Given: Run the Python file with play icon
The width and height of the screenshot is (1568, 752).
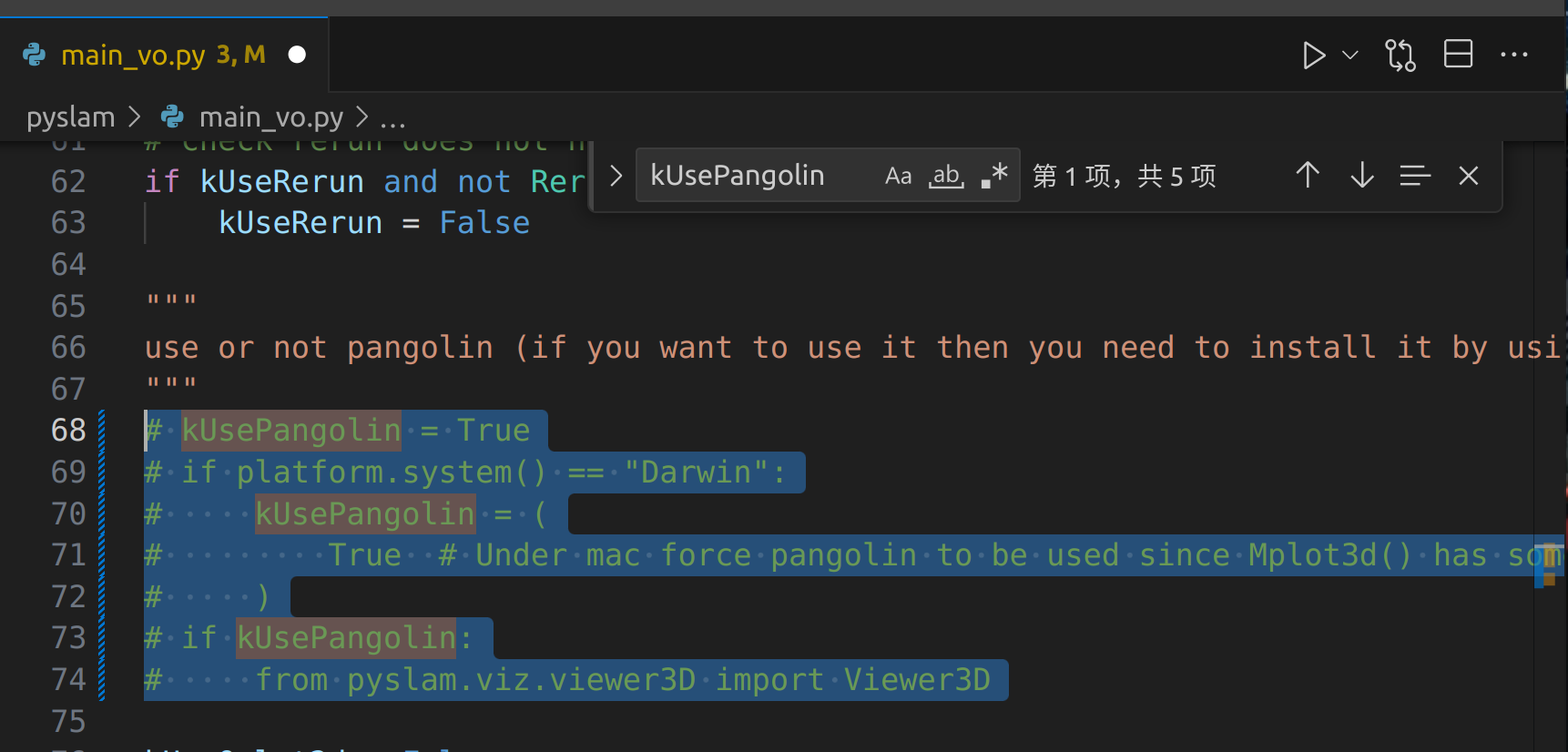Looking at the screenshot, I should click(1313, 56).
